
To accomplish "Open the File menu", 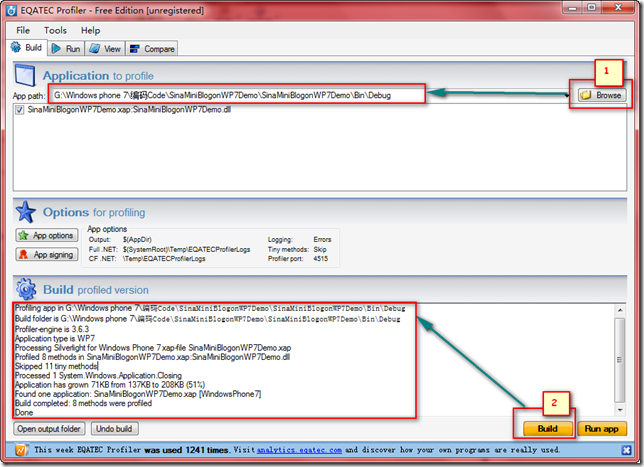I will 23,30.
